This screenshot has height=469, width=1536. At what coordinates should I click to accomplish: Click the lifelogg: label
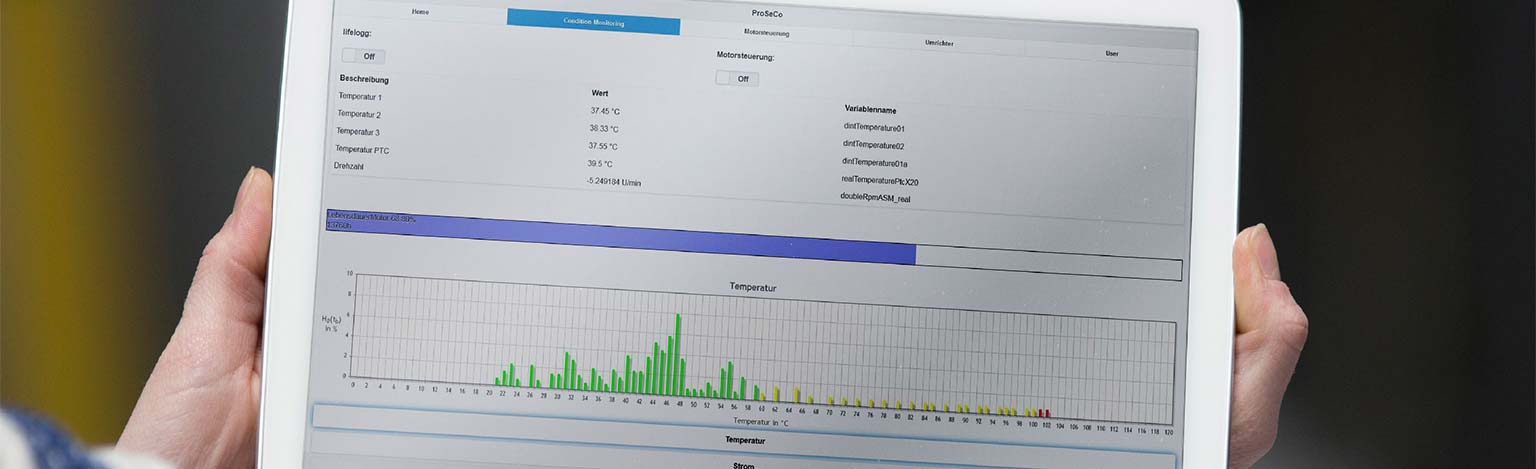(x=357, y=33)
